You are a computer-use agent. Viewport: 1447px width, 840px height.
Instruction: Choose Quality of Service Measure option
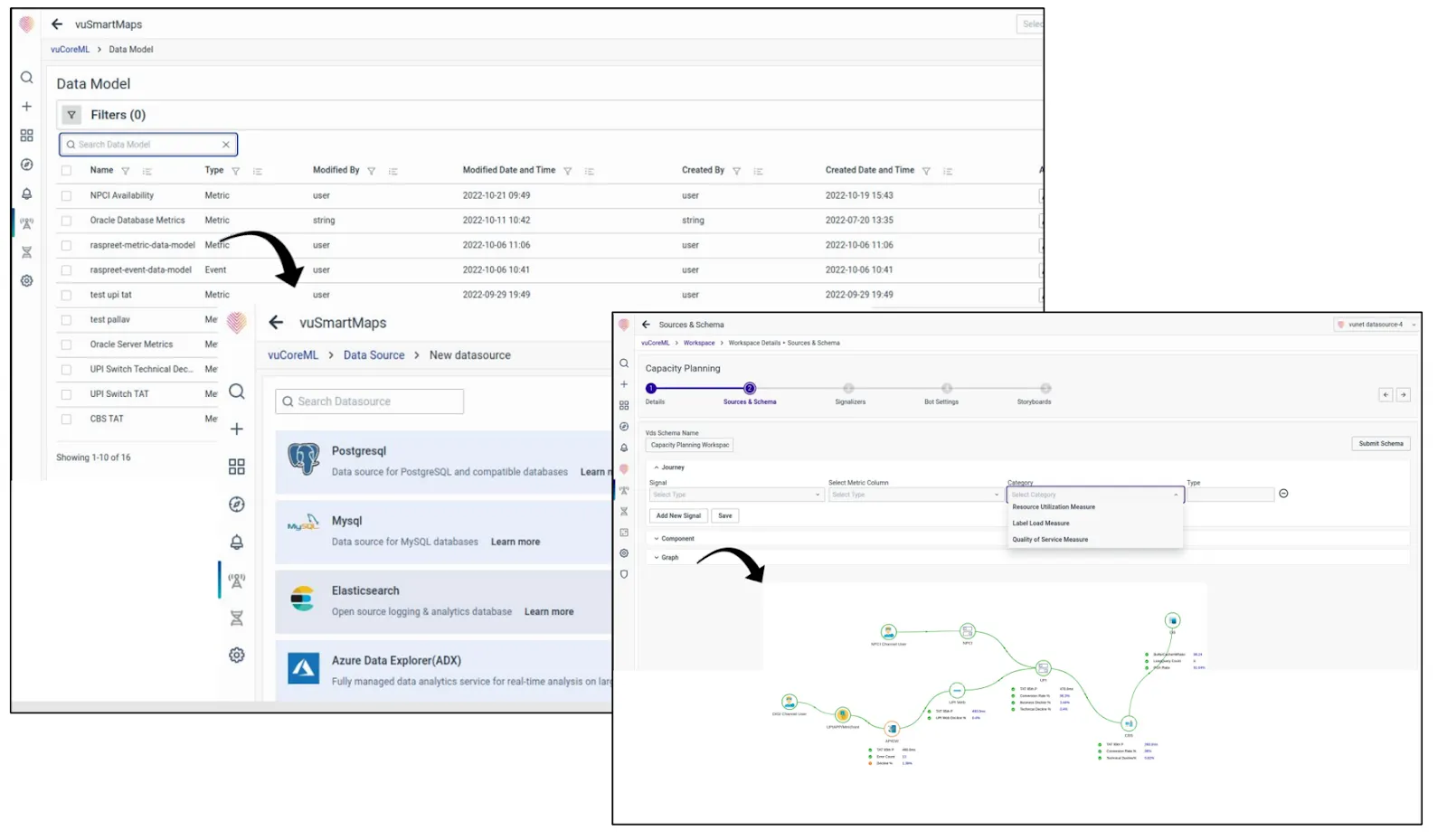pyautogui.click(x=1050, y=540)
